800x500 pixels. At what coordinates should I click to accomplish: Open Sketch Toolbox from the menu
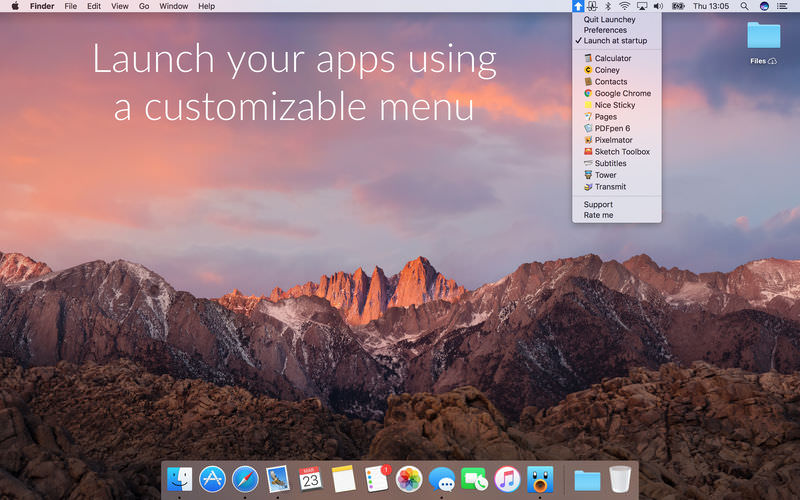[x=622, y=152]
